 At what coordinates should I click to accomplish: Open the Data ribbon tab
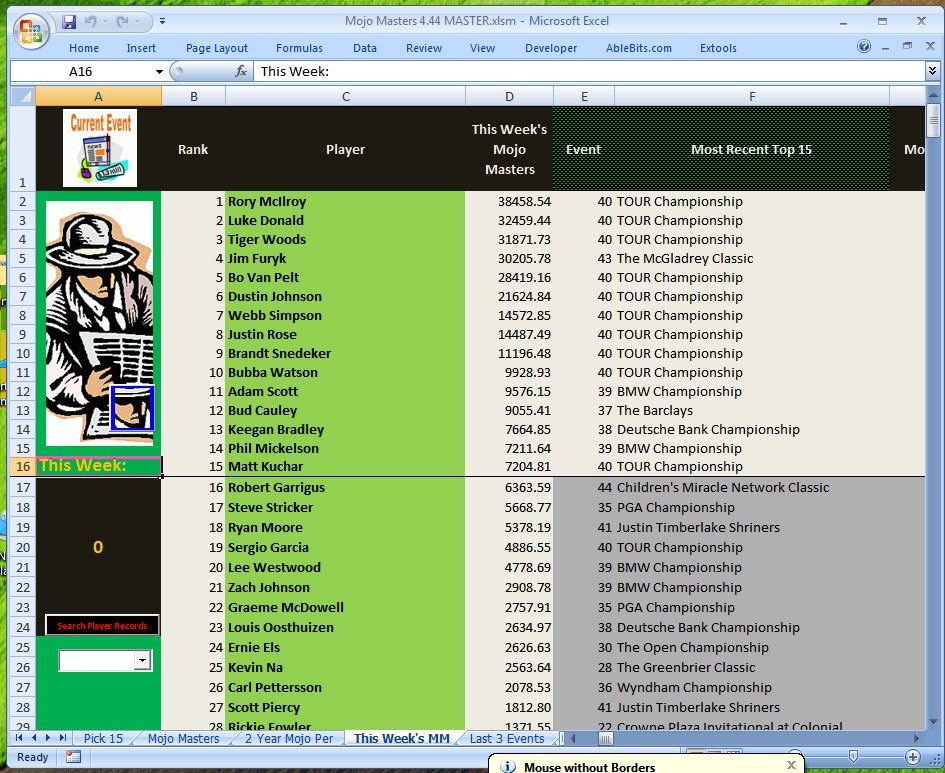(x=365, y=48)
